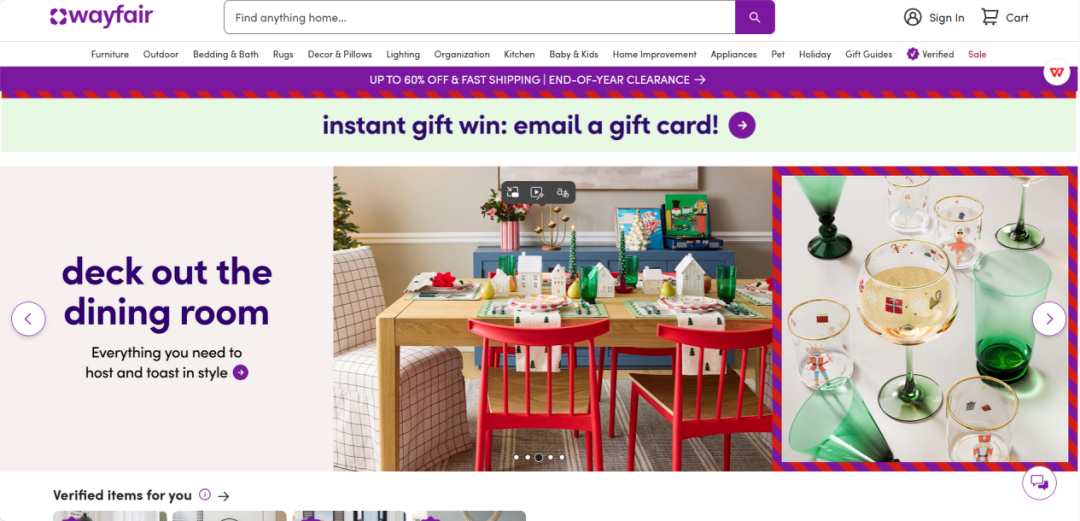The image size is (1080, 521).
Task: Click the purple search magnifier button
Action: point(754,17)
